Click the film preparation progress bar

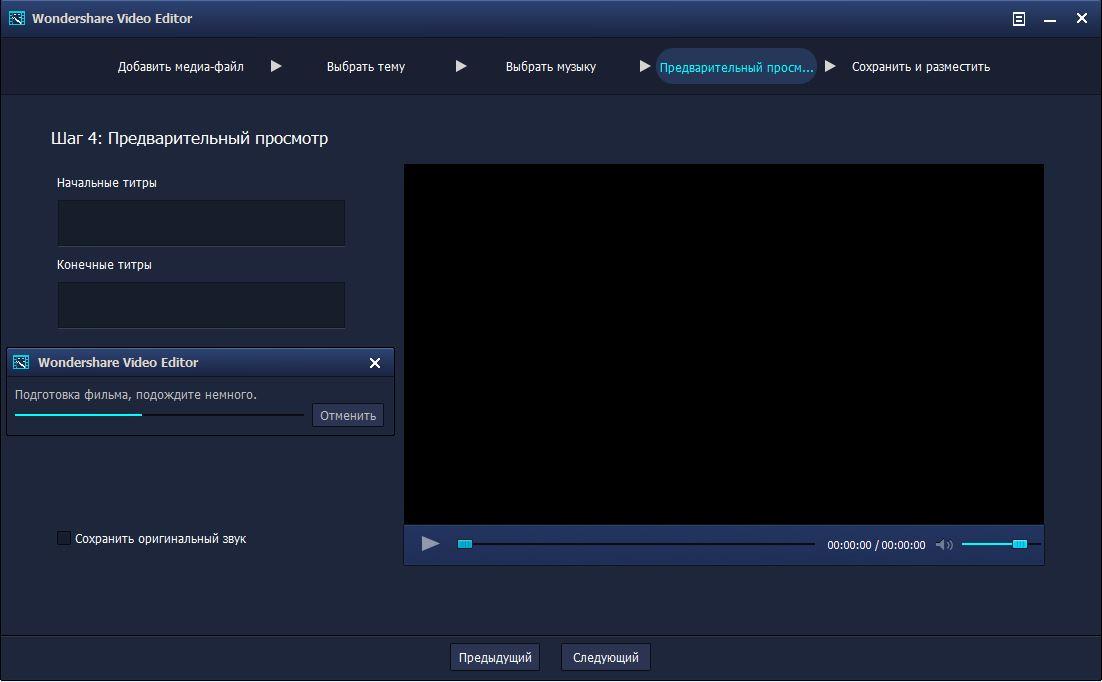pyautogui.click(x=159, y=415)
